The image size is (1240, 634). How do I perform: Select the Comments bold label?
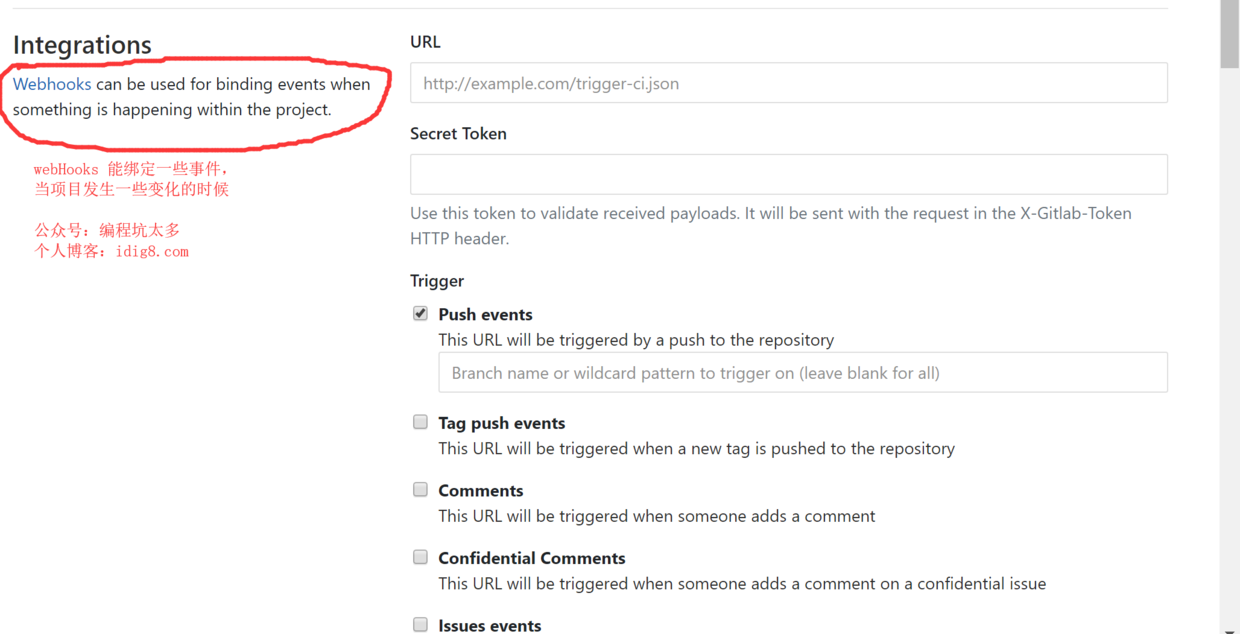click(x=480, y=490)
